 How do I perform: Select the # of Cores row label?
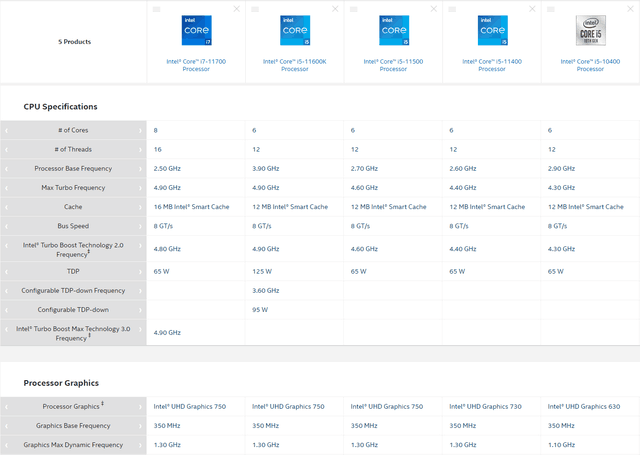click(73, 130)
